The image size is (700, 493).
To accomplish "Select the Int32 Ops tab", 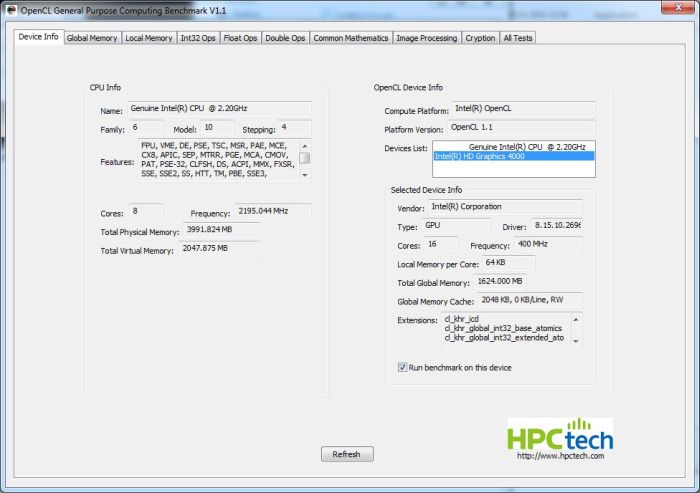I will tap(198, 38).
